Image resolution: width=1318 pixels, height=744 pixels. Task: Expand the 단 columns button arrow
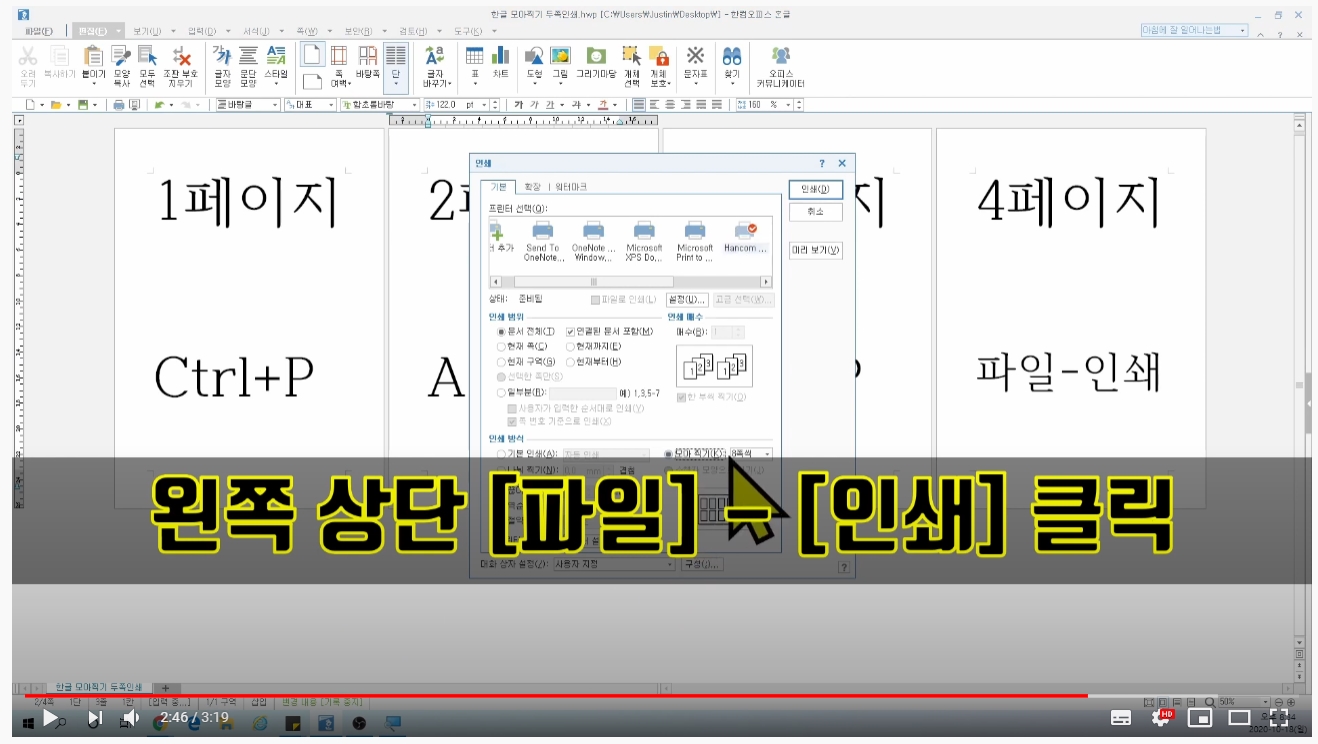[396, 83]
